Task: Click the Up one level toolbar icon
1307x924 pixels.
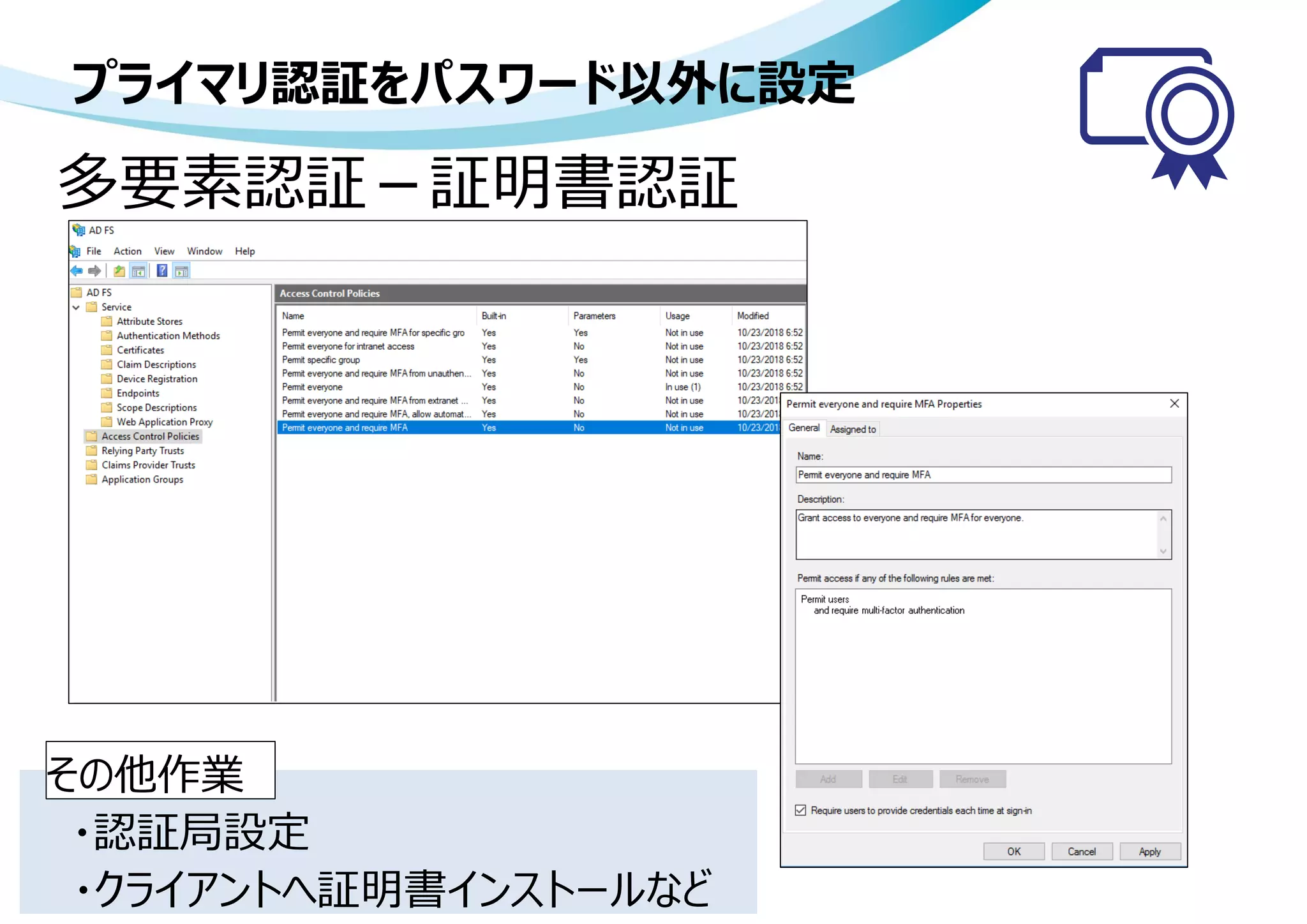Action: point(119,271)
